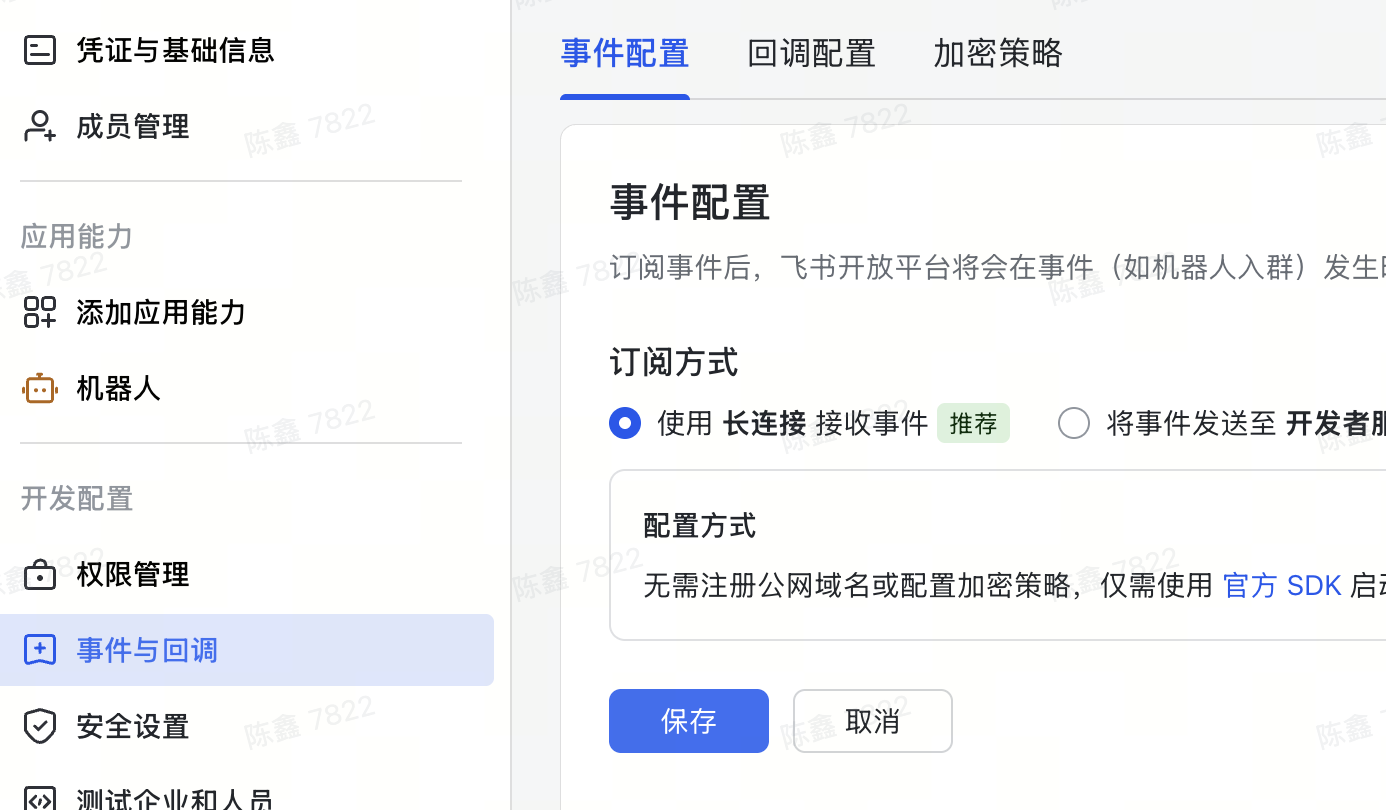
Task: Click the 取消 button
Action: point(872,721)
